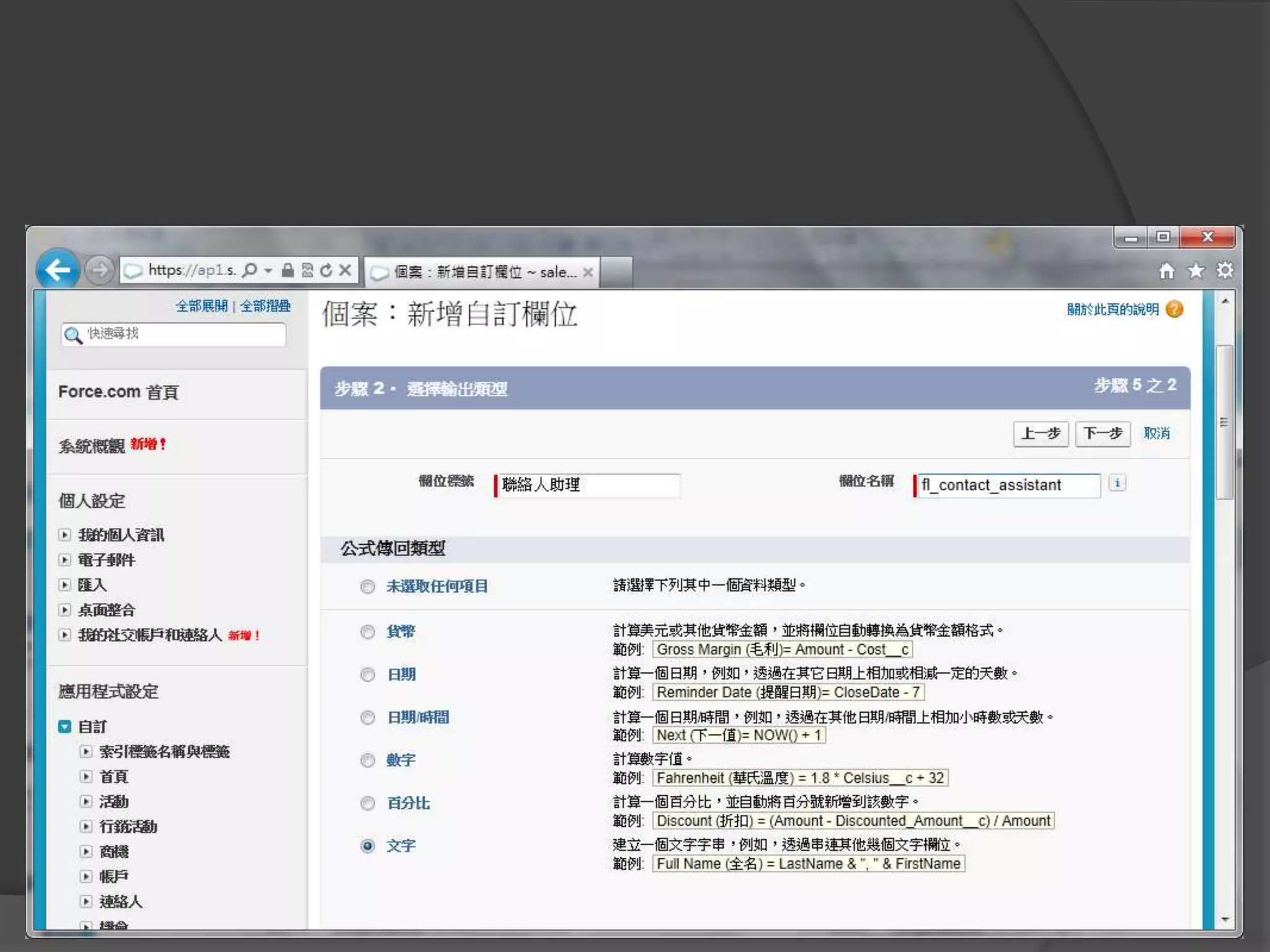Collapse the 自訂 section
This screenshot has height=952, width=1270.
(64, 726)
